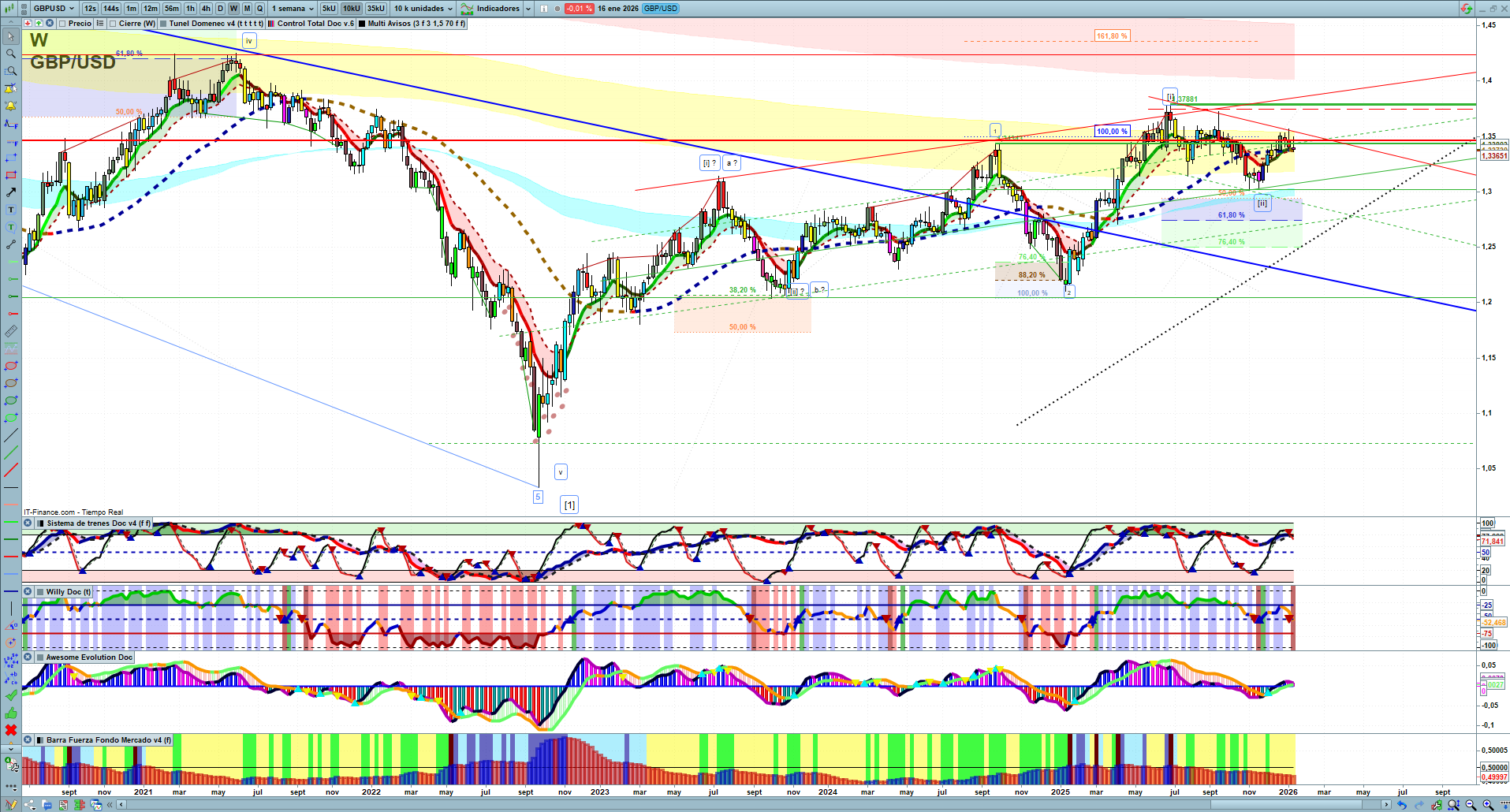Open the Indicadores button
The image size is (1510, 812).
pyautogui.click(x=490, y=9)
